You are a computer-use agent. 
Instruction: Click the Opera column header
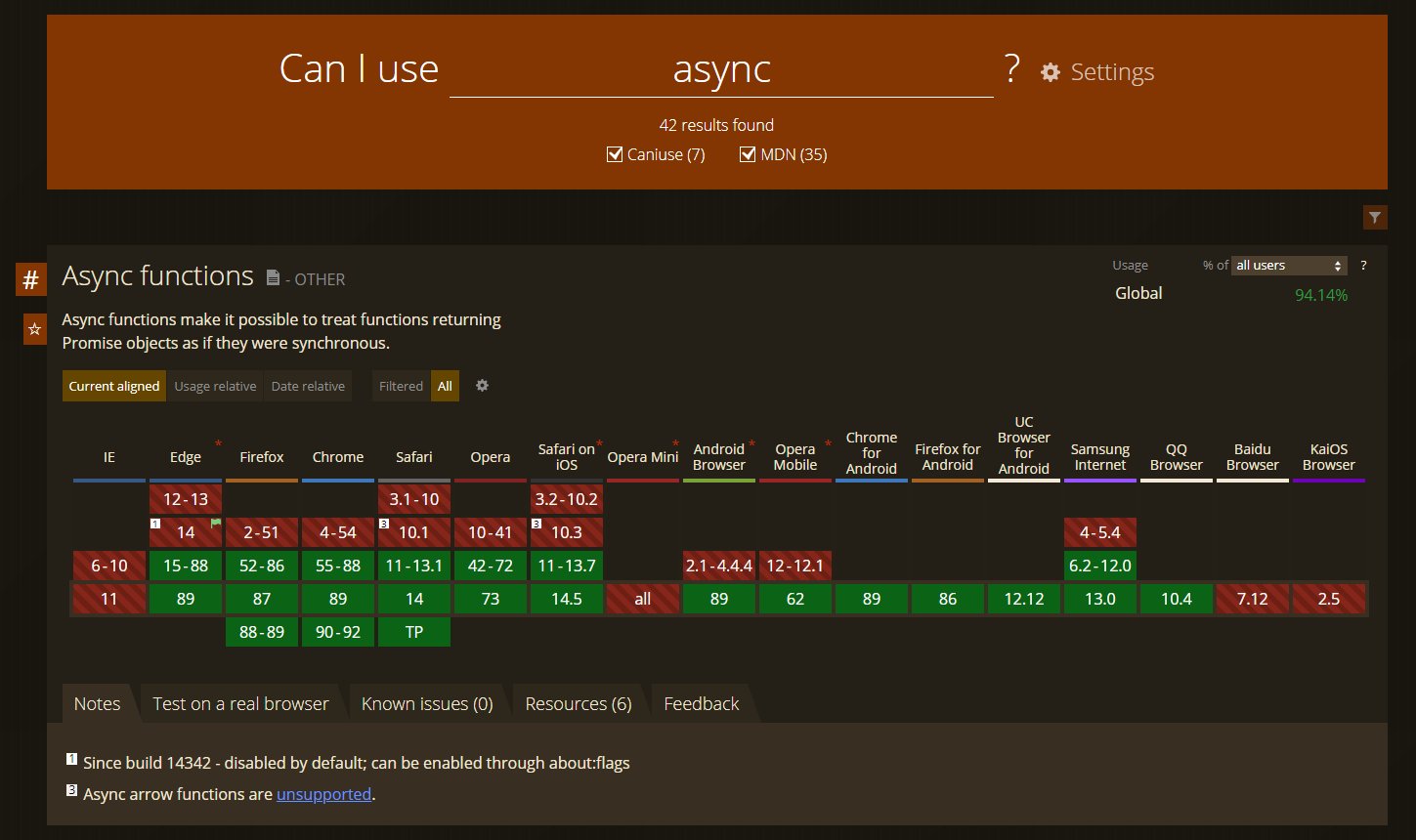coord(491,457)
